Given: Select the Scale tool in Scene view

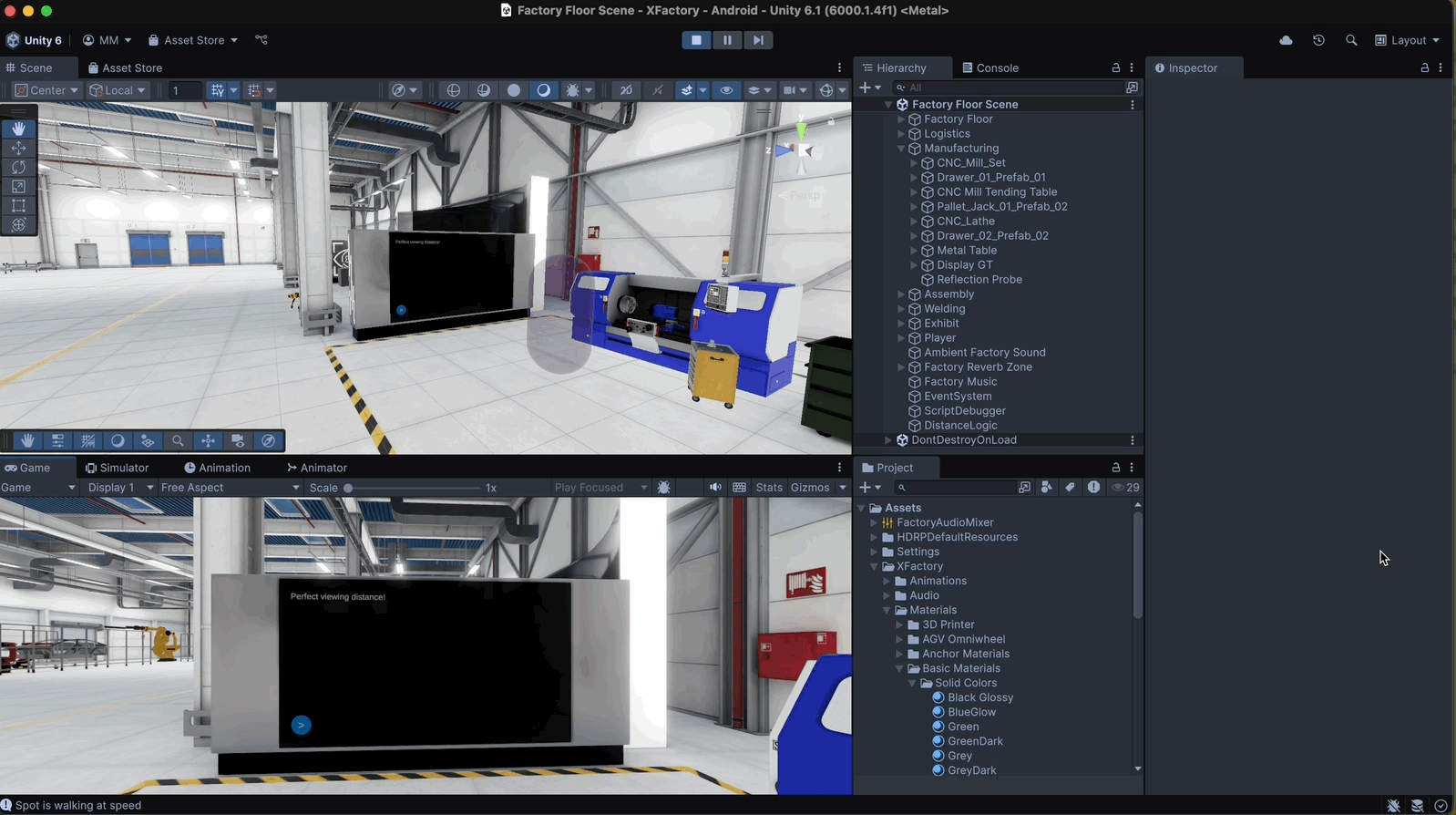Looking at the screenshot, I should [x=18, y=187].
